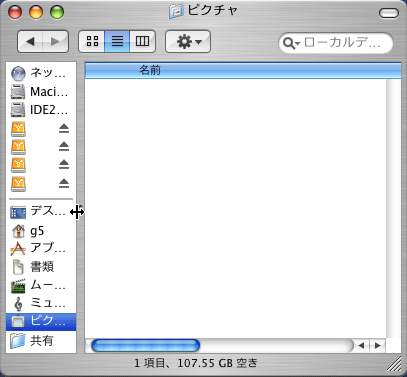The height and width of the screenshot is (377, 407).
Task: Switch to column view
Action: [142, 41]
